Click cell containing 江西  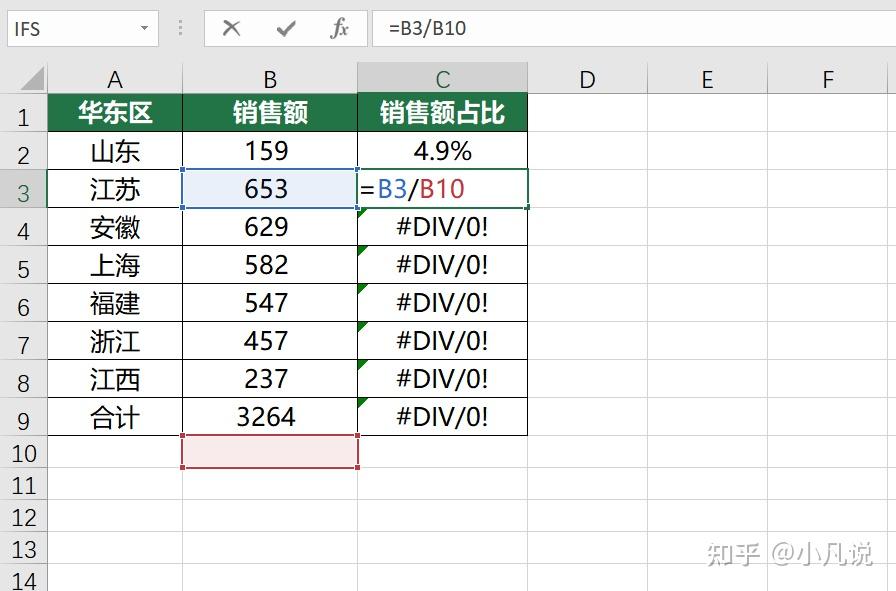[115, 378]
